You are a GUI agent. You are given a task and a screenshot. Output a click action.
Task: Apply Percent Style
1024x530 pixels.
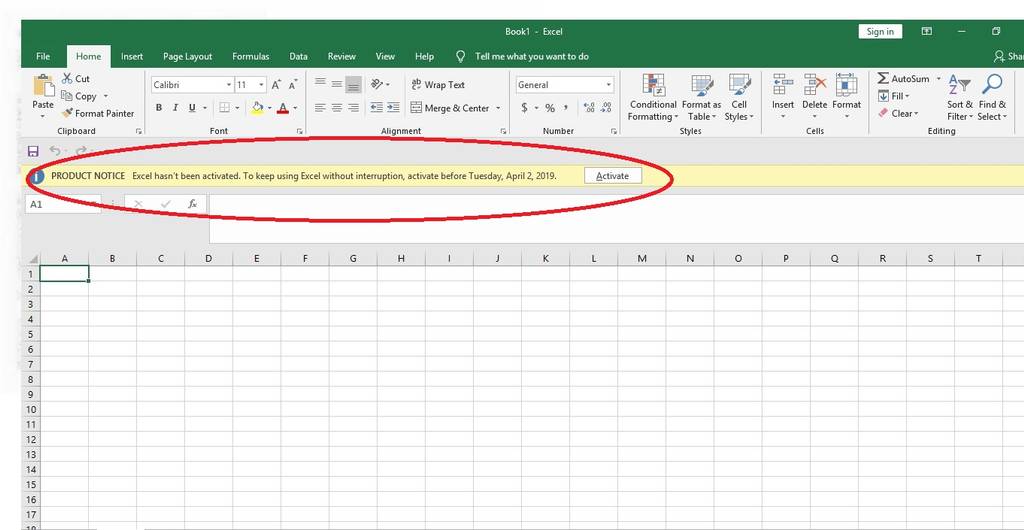pyautogui.click(x=550, y=108)
